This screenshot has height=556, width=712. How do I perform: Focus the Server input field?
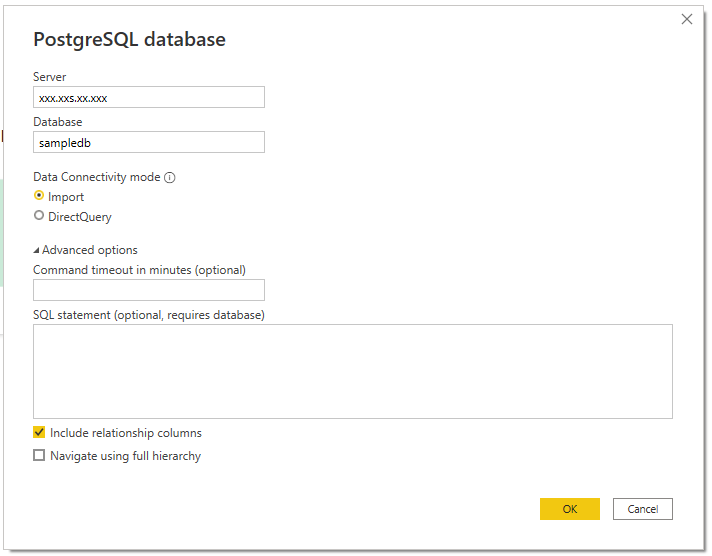[x=148, y=97]
